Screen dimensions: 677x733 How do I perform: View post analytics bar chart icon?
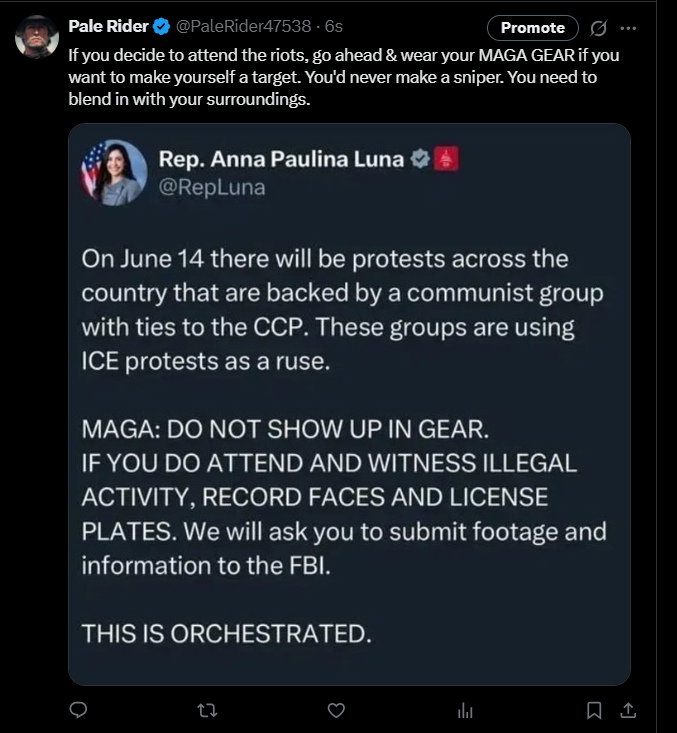tap(465, 711)
